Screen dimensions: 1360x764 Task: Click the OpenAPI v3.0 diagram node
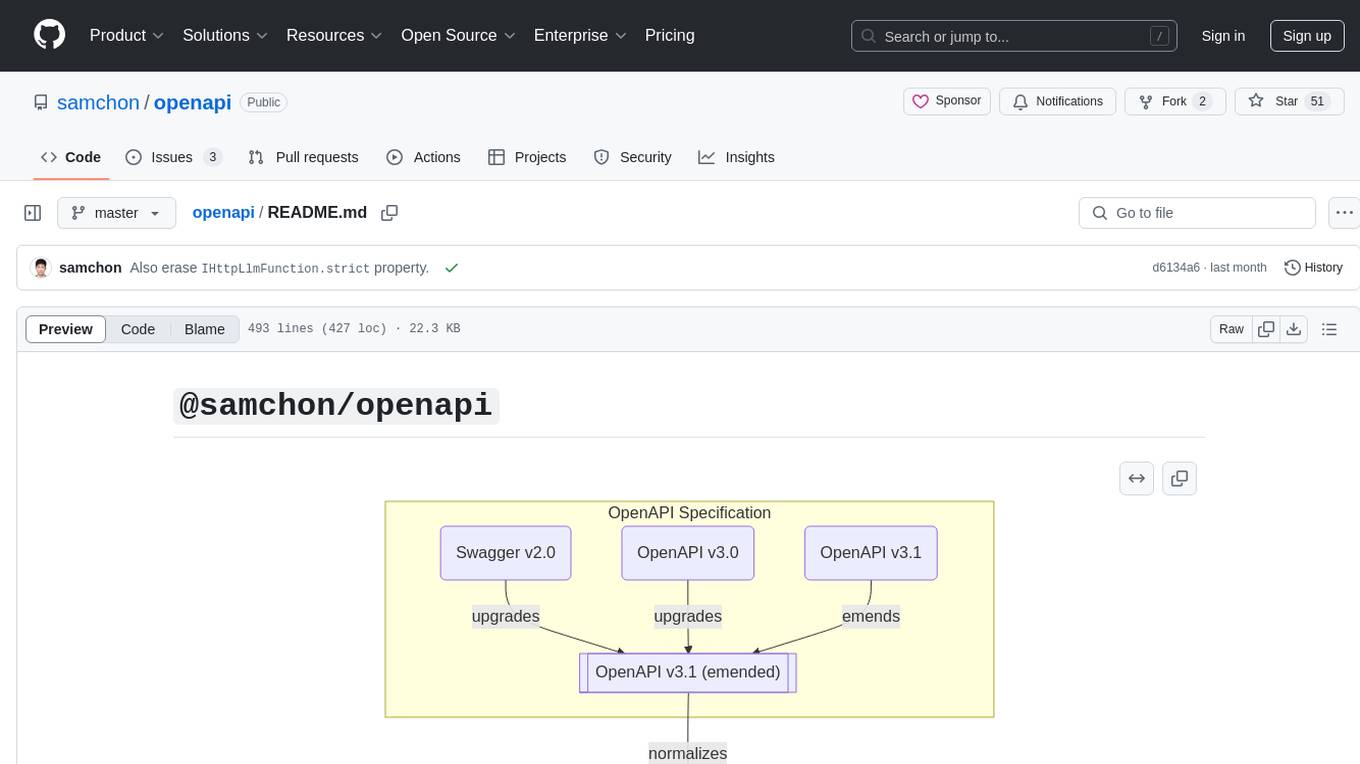coord(688,553)
